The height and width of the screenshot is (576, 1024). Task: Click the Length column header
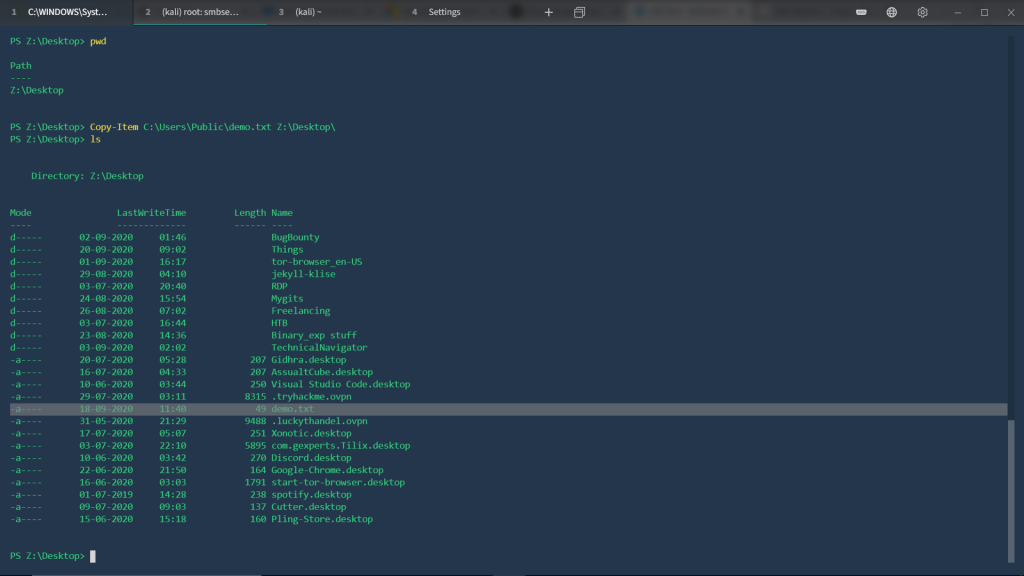tap(250, 213)
